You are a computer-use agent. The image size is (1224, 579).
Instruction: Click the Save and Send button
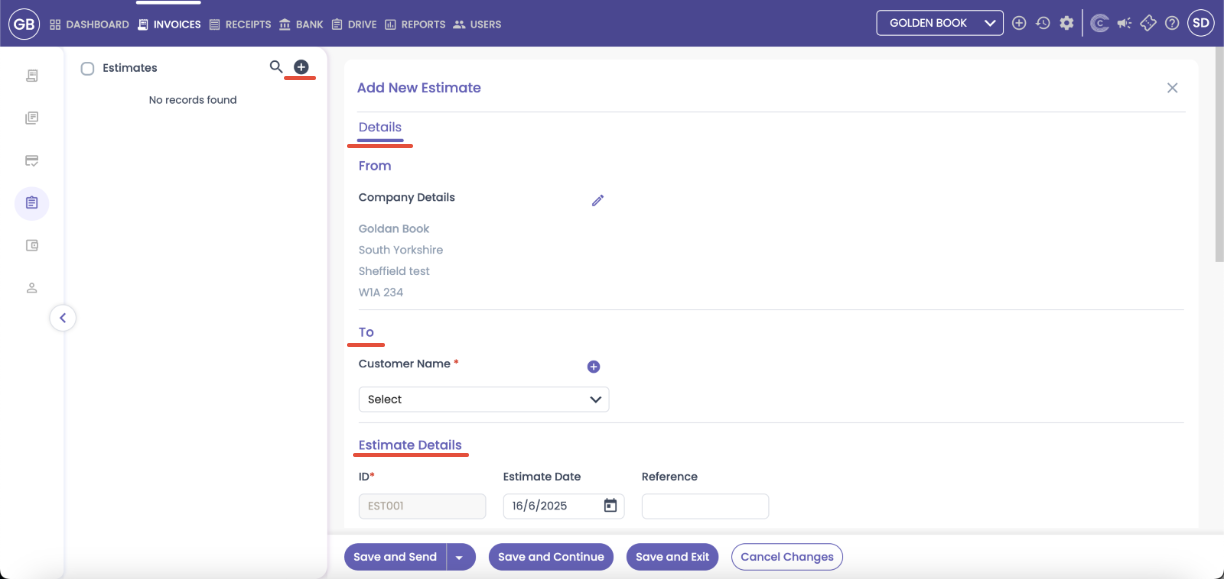click(395, 557)
